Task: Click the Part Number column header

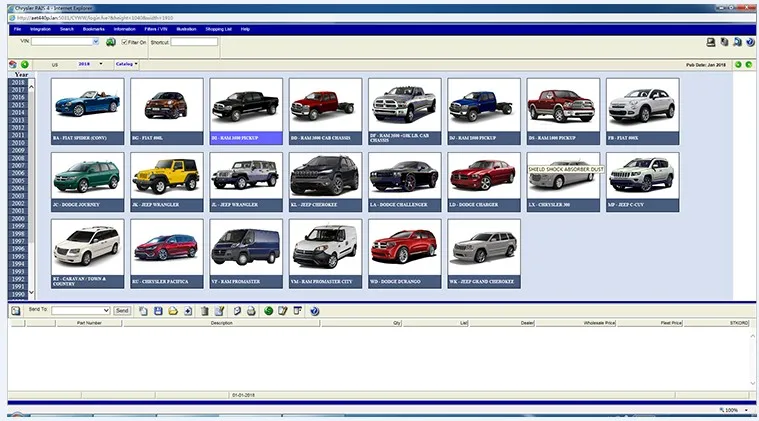Action: (x=89, y=323)
